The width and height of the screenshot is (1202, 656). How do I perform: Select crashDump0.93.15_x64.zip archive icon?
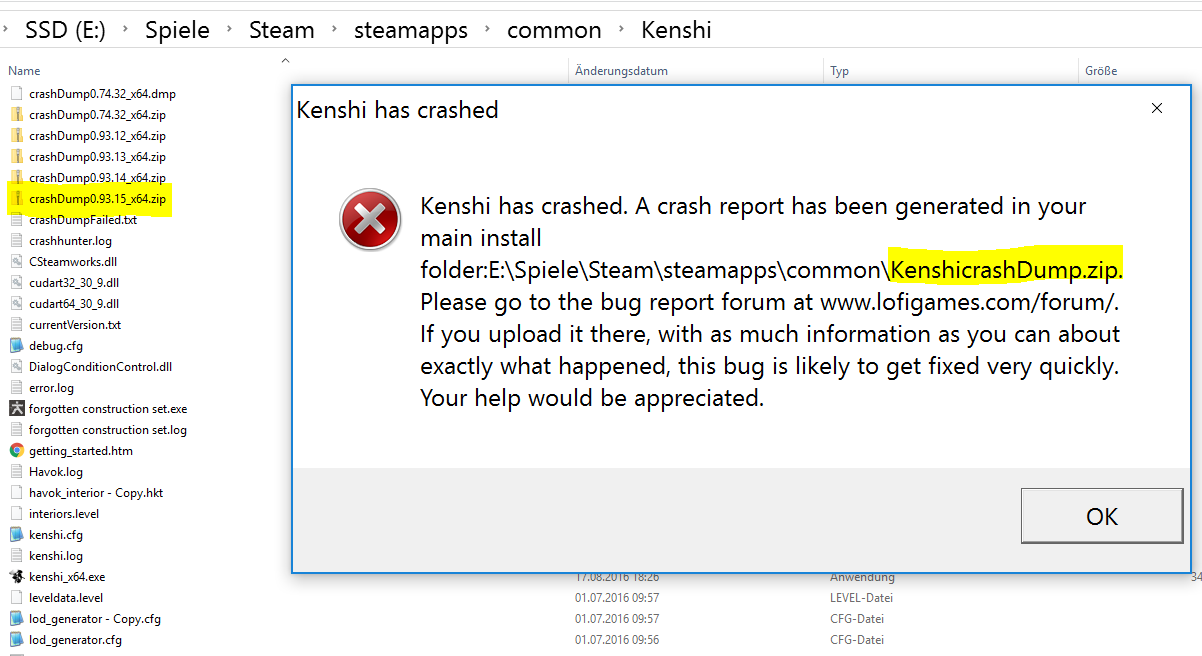click(x=16, y=198)
